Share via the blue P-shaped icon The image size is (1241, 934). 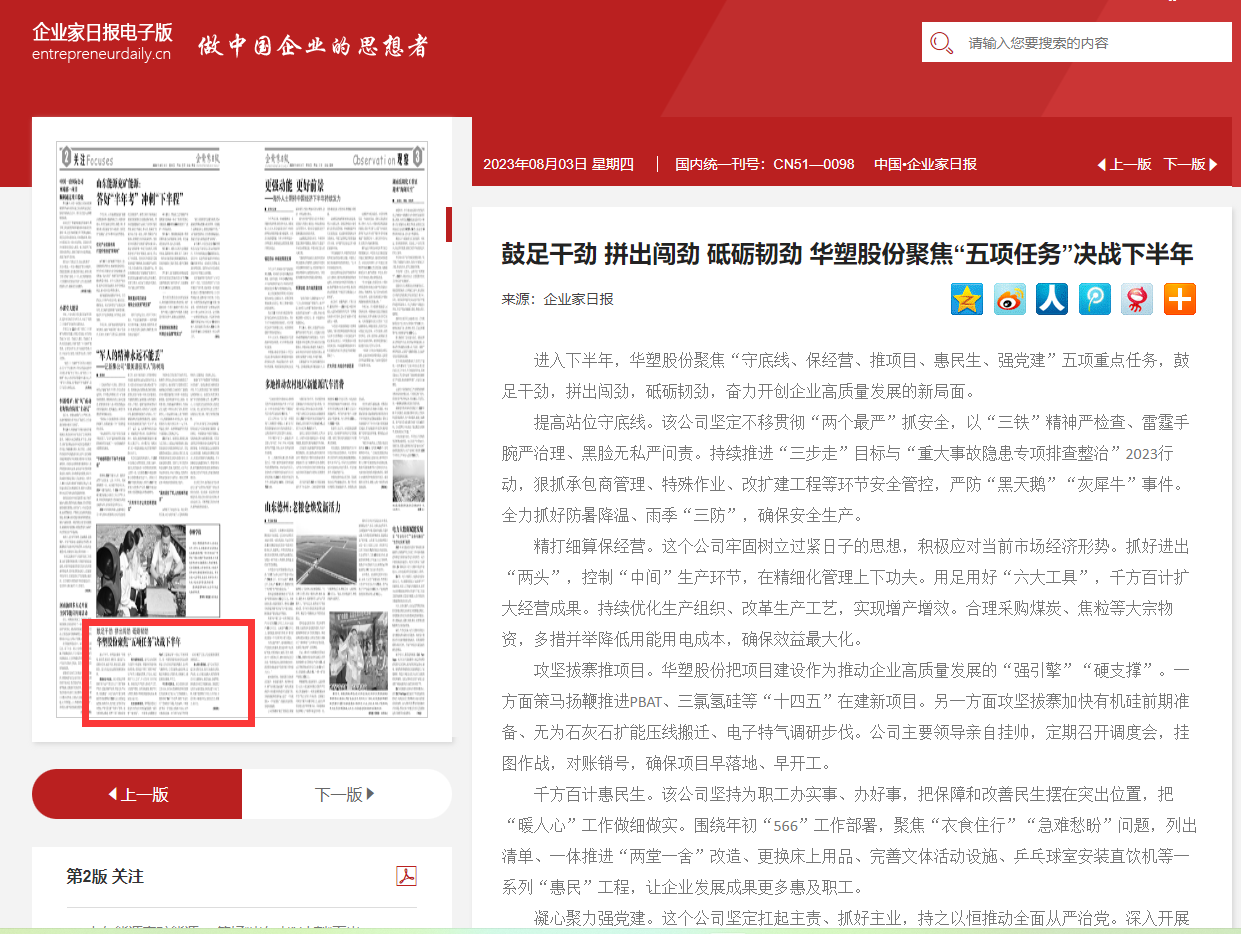point(1095,299)
